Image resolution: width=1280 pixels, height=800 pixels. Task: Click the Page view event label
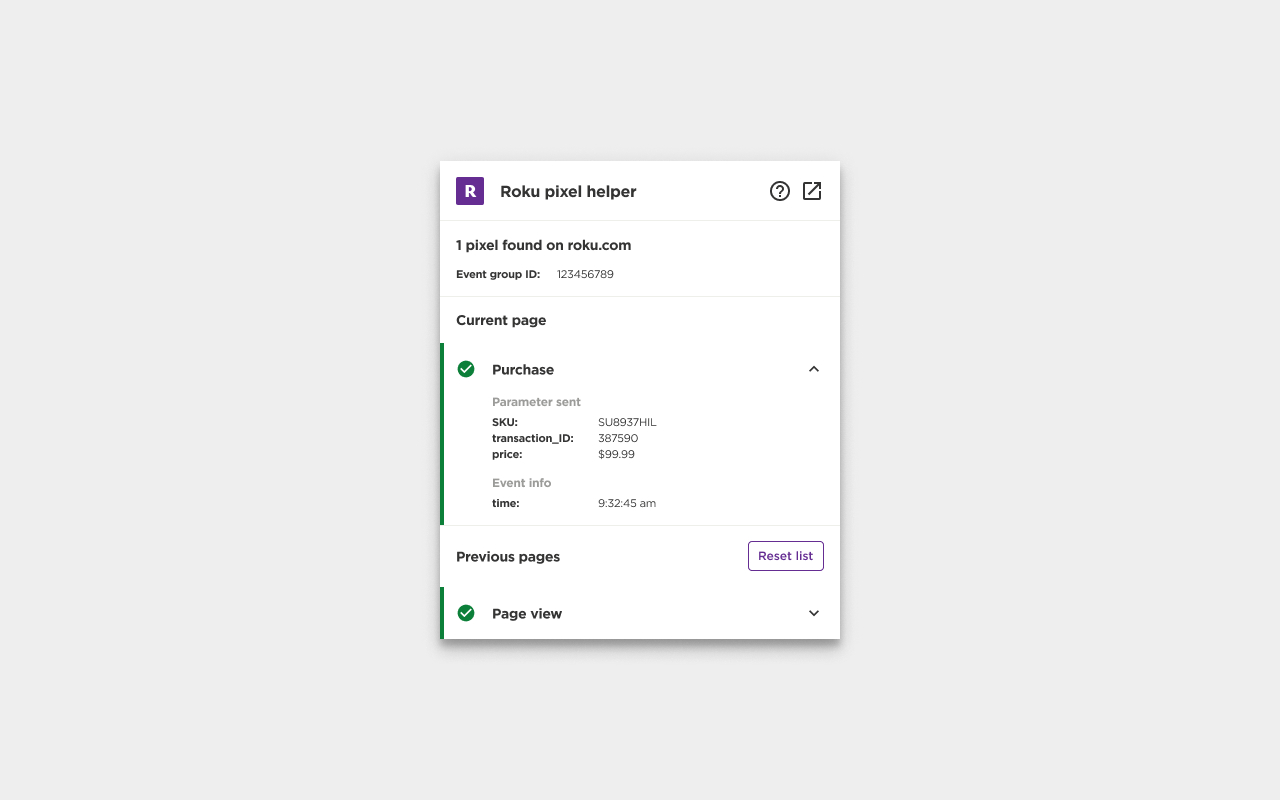[x=527, y=613]
